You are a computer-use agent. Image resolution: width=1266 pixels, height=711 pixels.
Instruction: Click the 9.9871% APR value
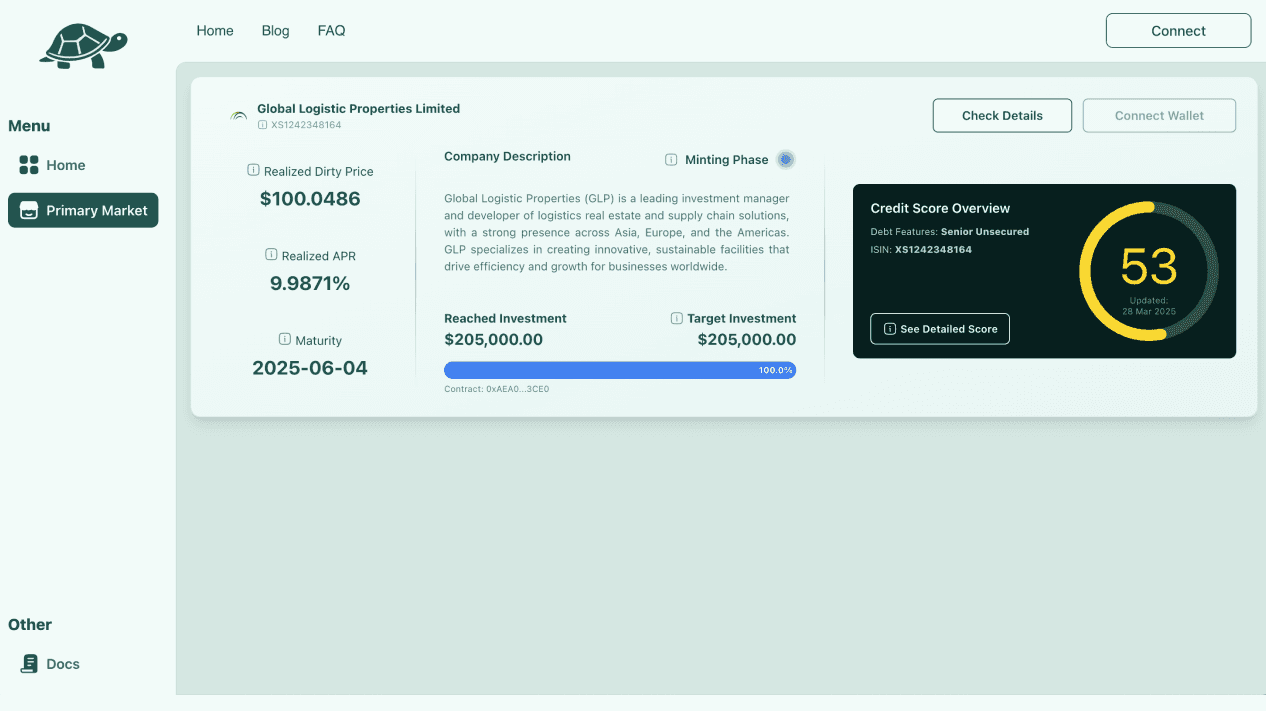(310, 284)
